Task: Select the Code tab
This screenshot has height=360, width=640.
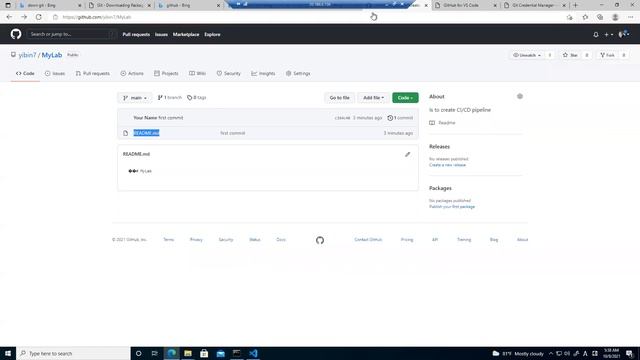Action: click(25, 73)
